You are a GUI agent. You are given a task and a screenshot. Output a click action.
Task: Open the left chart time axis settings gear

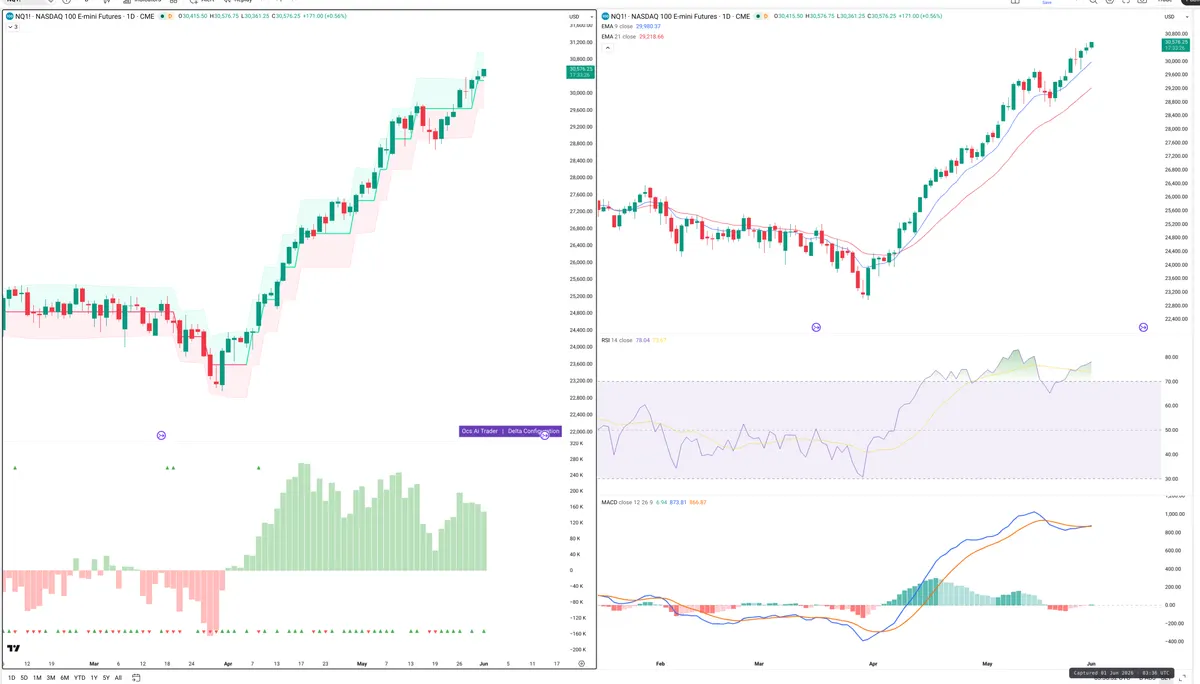[x=581, y=663]
